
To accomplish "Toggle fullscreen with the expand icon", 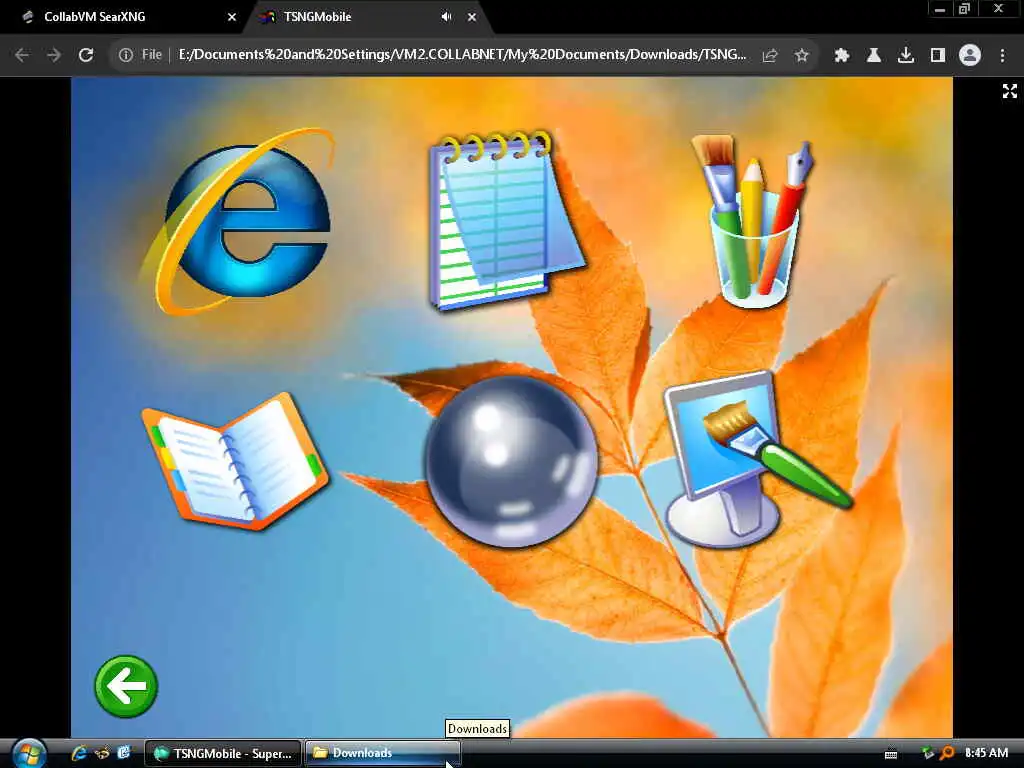I will click(1010, 91).
